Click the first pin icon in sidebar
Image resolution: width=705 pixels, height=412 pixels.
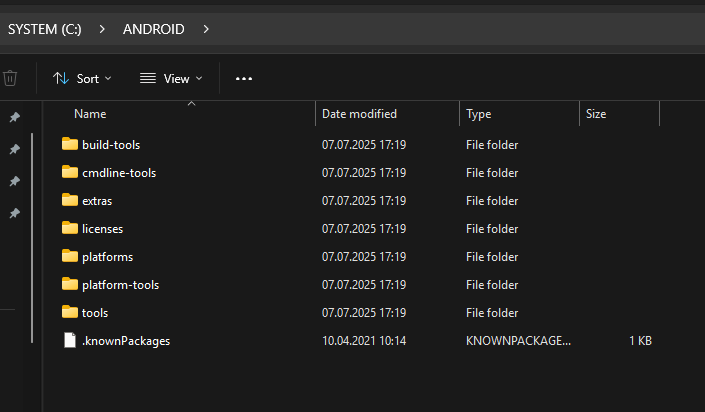point(15,117)
